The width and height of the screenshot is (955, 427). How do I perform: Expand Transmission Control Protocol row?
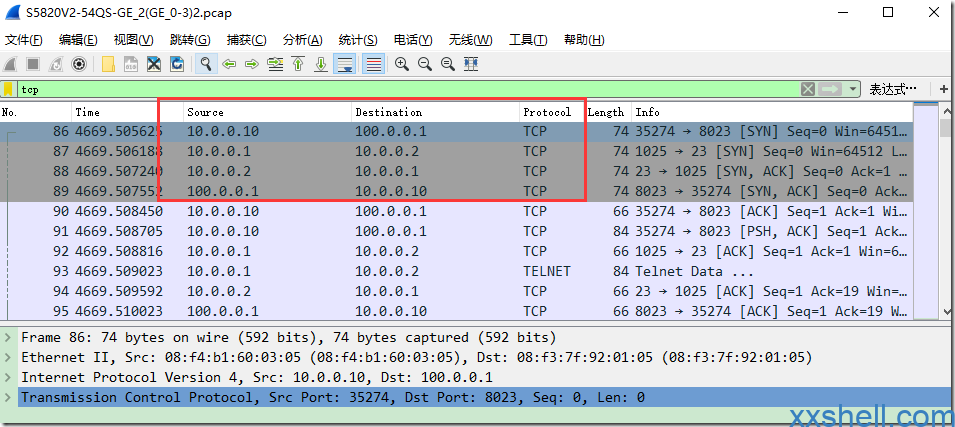tap(8, 397)
